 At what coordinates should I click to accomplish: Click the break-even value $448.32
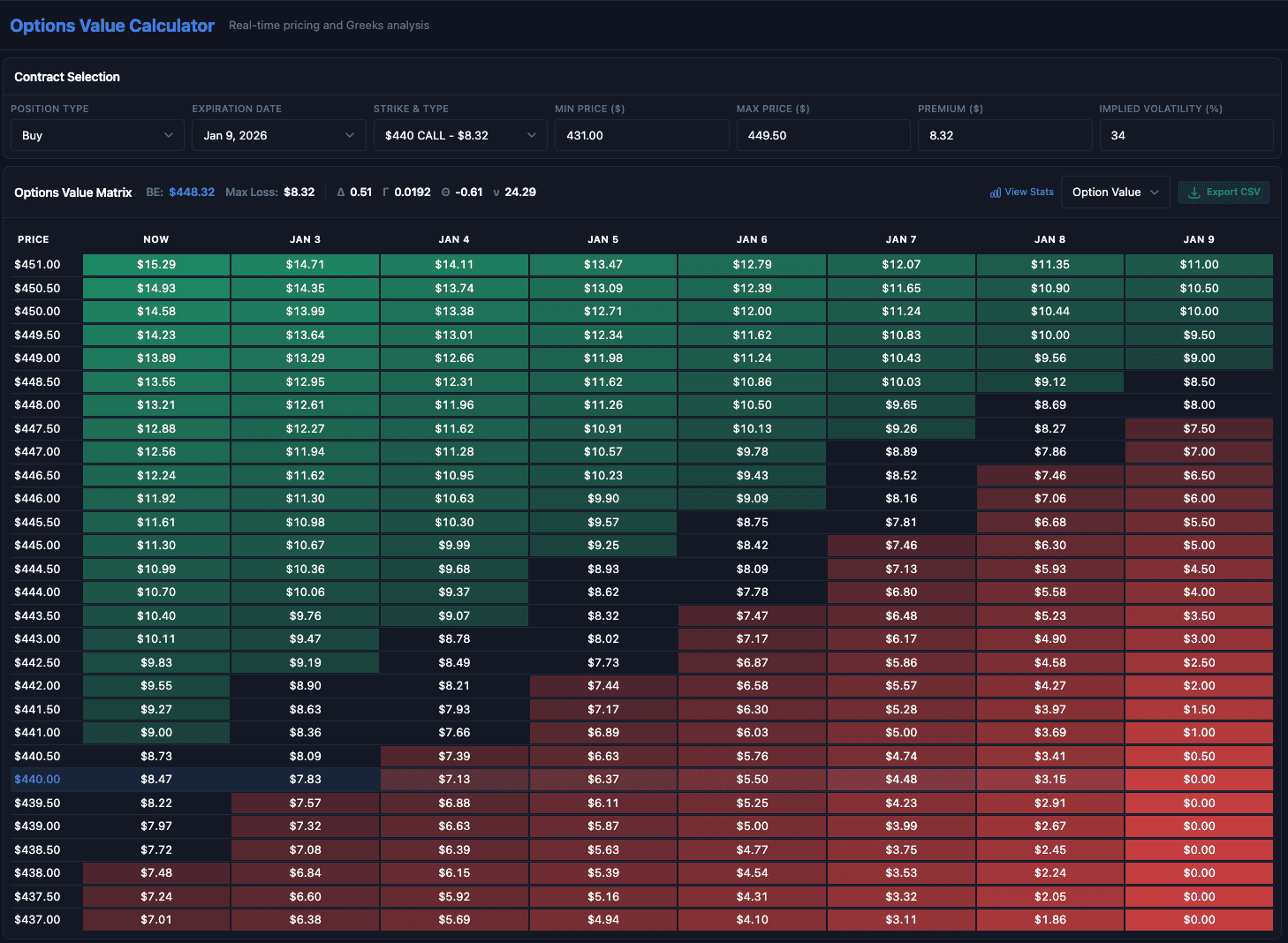point(192,192)
